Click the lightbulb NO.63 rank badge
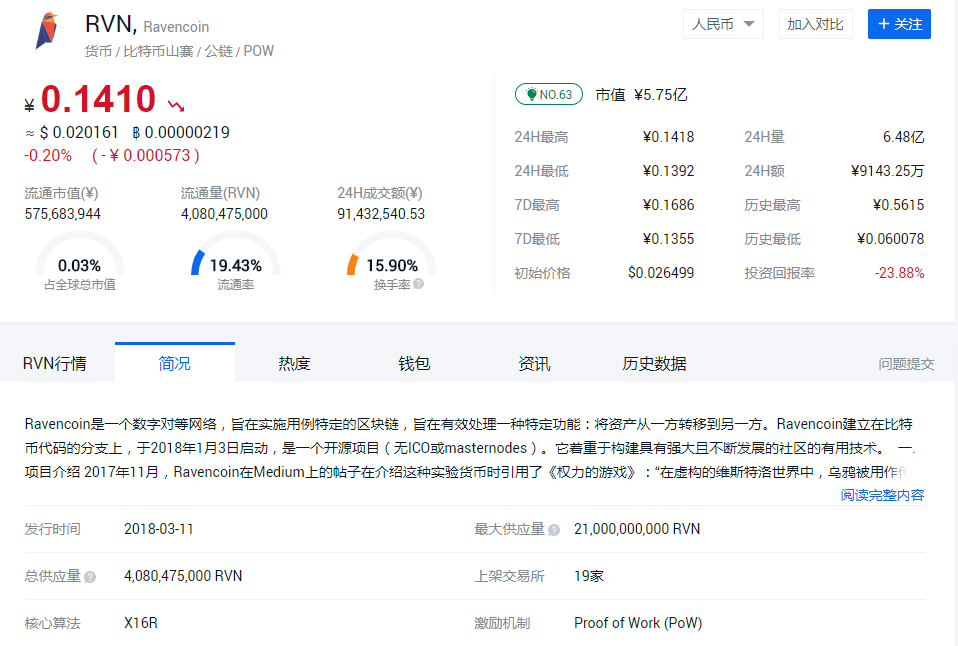The height and width of the screenshot is (646, 958). [549, 95]
